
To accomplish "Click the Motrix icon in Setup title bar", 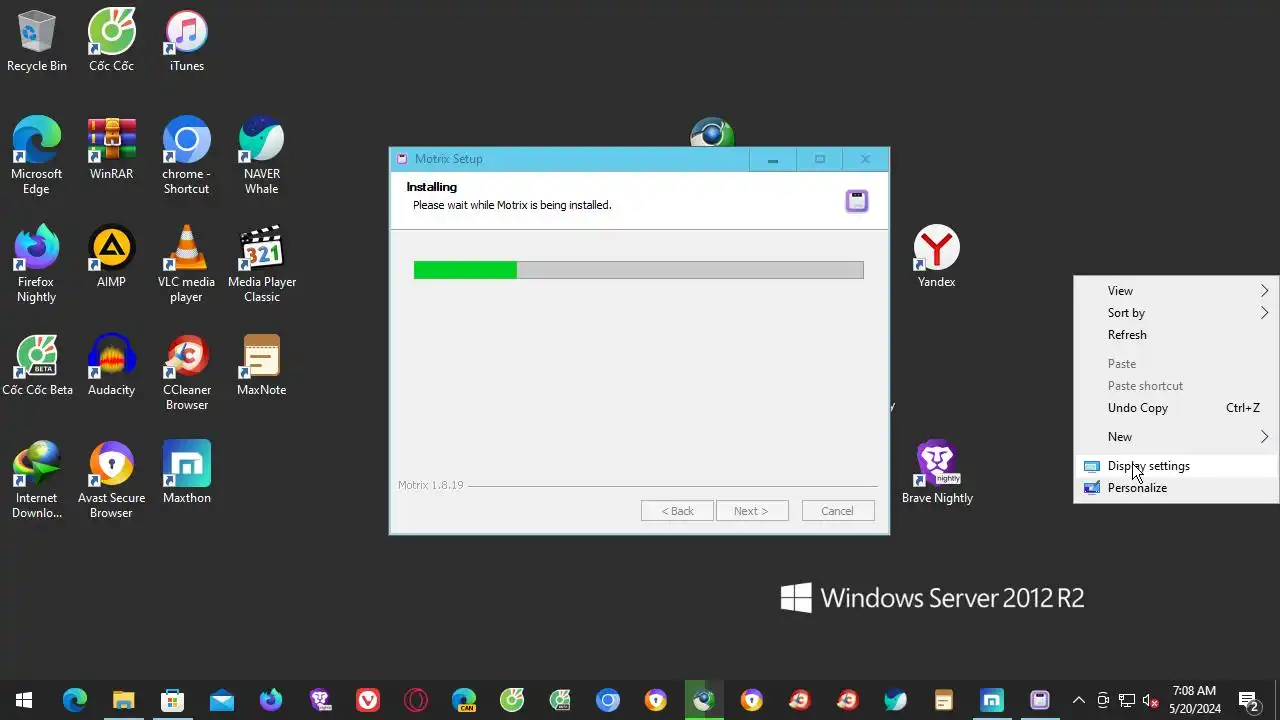I will (x=402, y=159).
